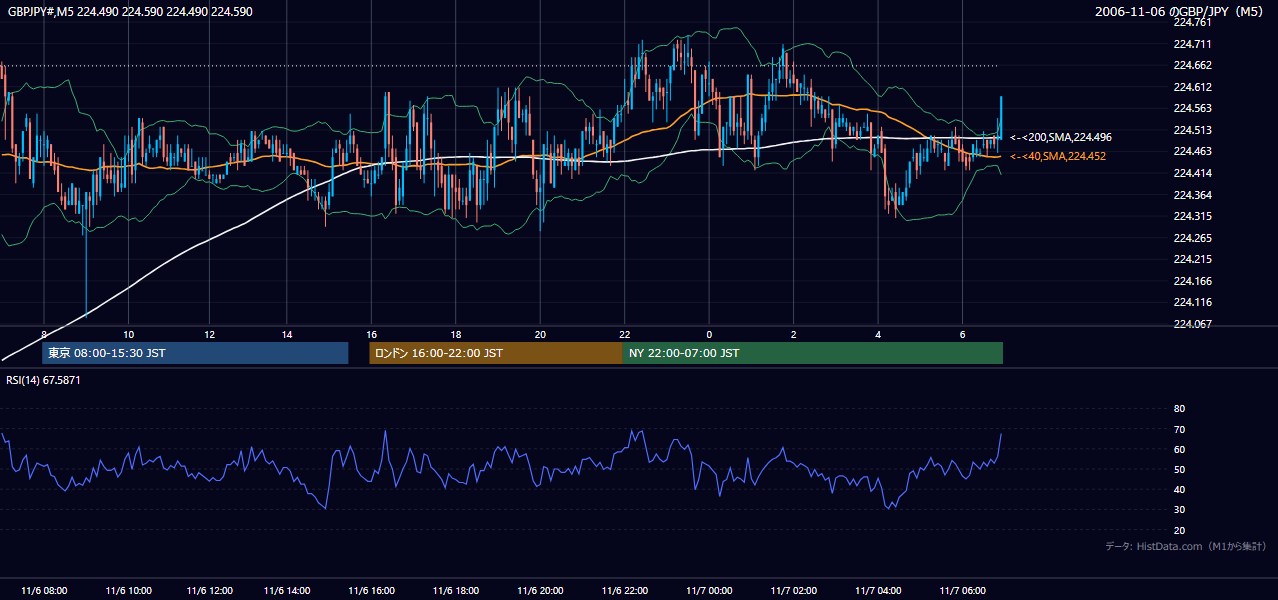The height and width of the screenshot is (600, 1278).
Task: Click the RSI axis level 30
Action: coord(1179,510)
